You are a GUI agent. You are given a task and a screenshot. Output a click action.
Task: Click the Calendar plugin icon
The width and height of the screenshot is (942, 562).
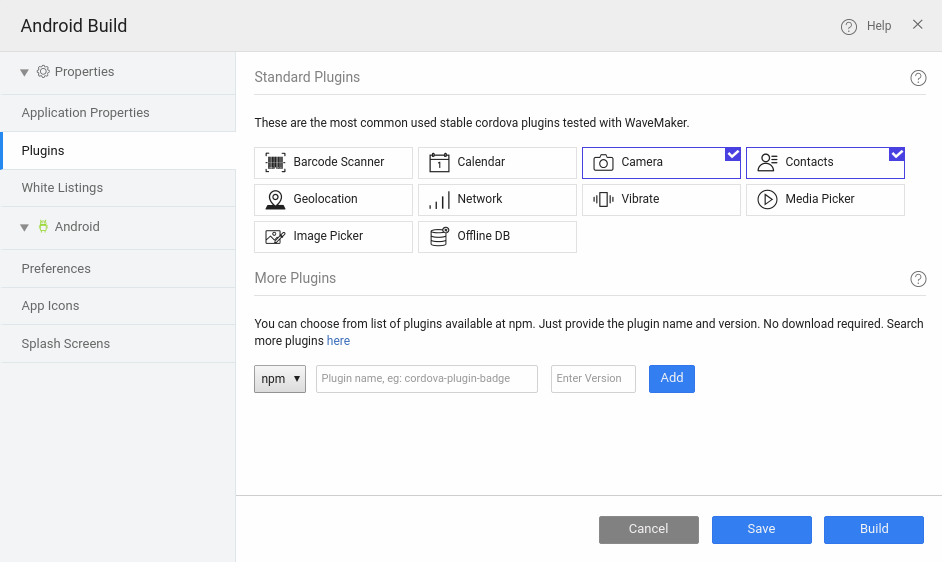pyautogui.click(x=439, y=162)
